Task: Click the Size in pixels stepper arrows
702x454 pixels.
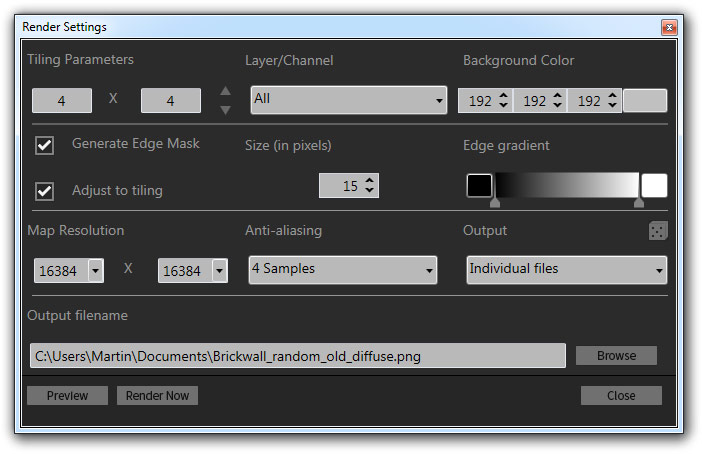Action: pyautogui.click(x=370, y=186)
